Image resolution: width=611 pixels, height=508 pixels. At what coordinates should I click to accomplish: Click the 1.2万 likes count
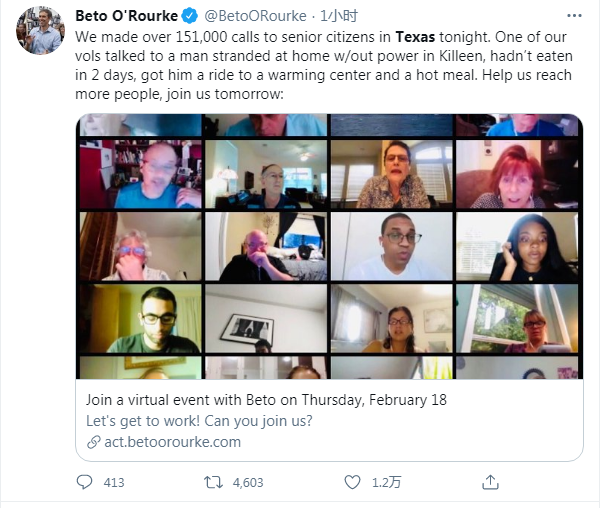point(387,482)
